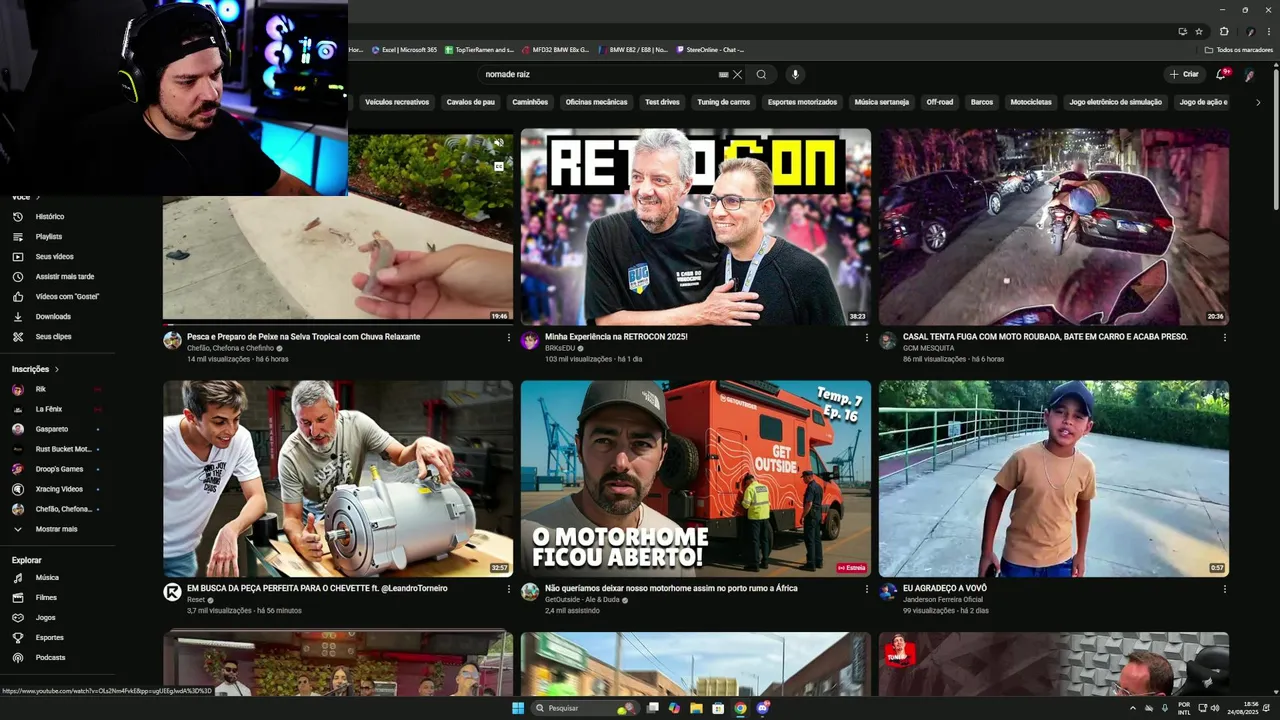This screenshot has height=720, width=1280.
Task: Go to Podcasts in Explorar
Action: click(50, 657)
